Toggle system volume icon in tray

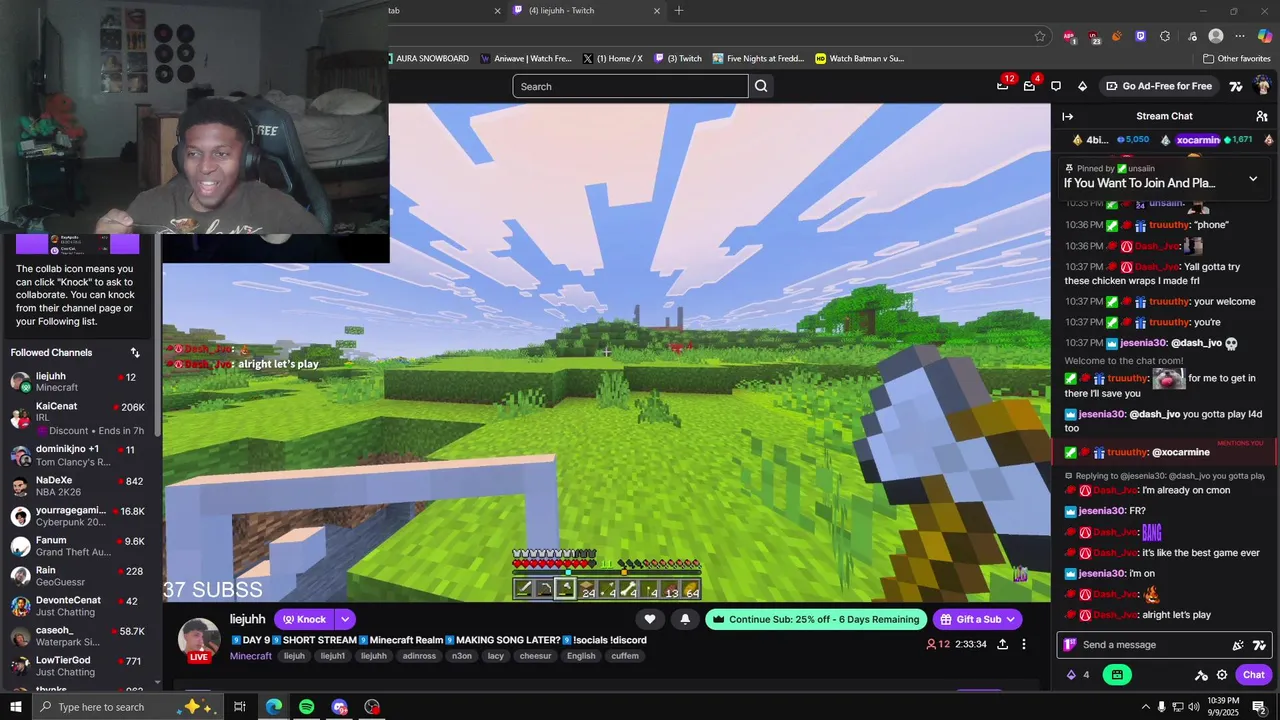pyautogui.click(x=1192, y=707)
